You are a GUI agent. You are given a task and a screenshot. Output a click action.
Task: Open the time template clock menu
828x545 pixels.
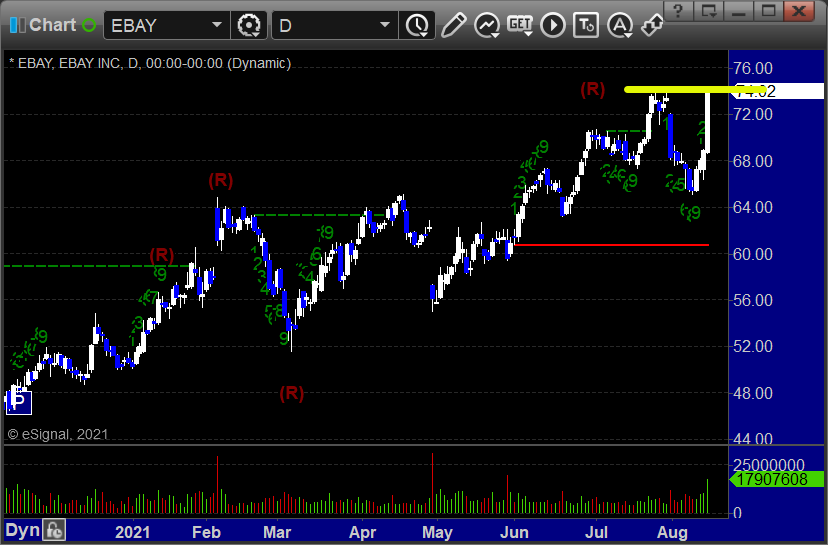[x=417, y=25]
